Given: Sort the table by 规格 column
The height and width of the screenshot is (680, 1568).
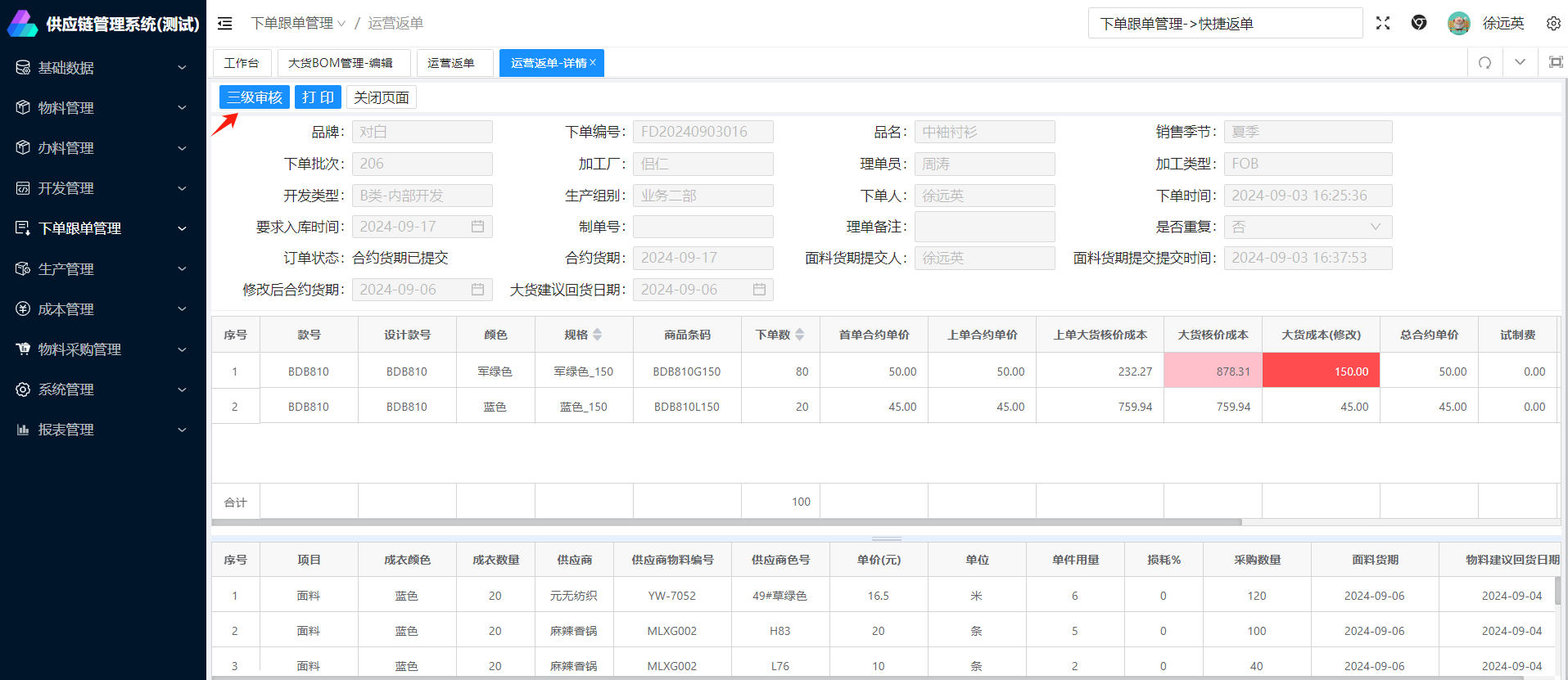Looking at the screenshot, I should pos(597,335).
